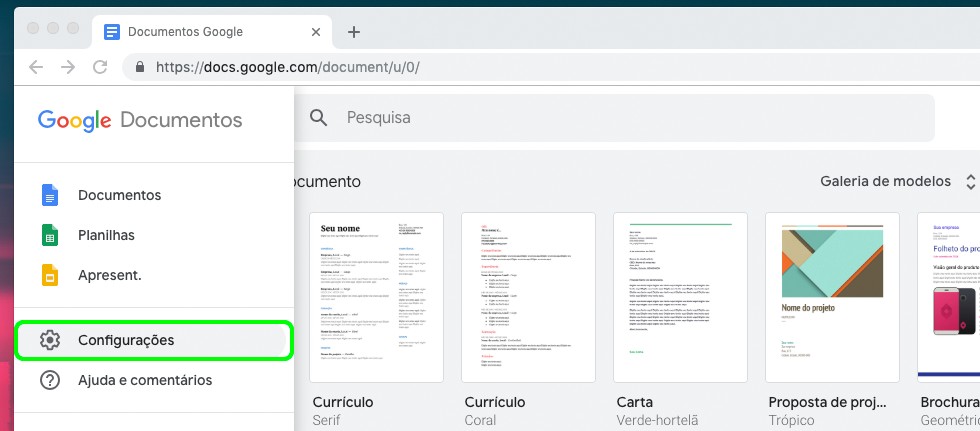Open a new browser tab
This screenshot has width=980, height=431.
tap(354, 32)
